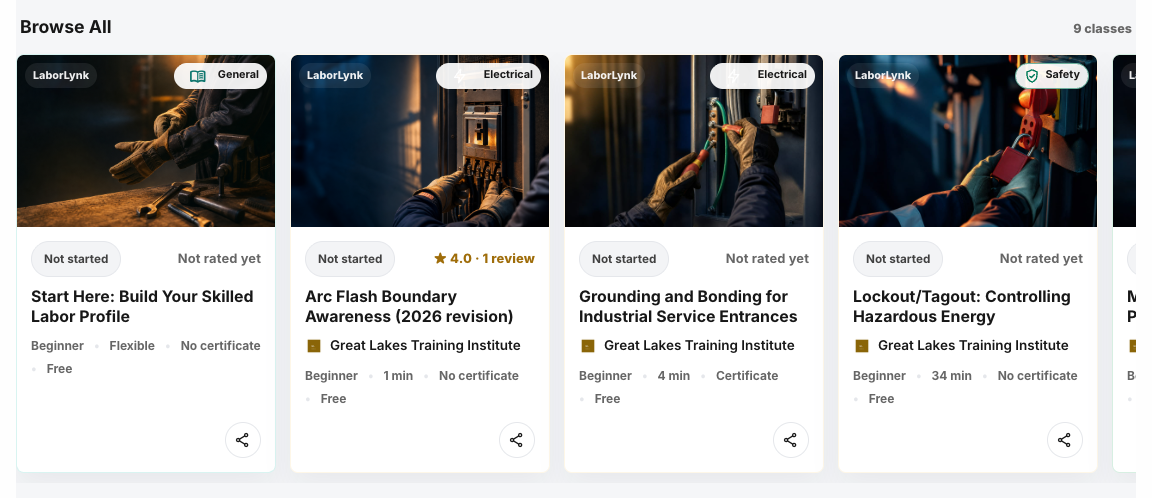The width and height of the screenshot is (1152, 498).
Task: Click the 9 classes count
Action: [1102, 29]
